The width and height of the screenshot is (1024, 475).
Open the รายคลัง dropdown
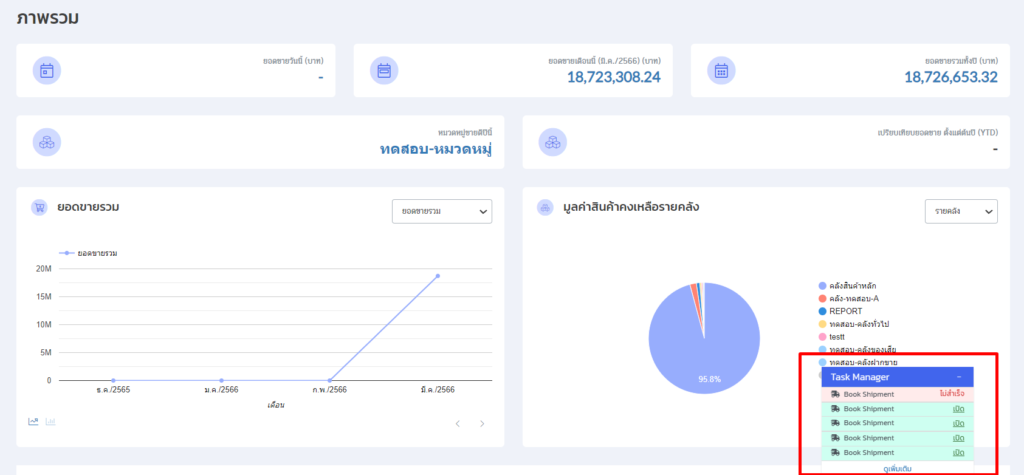[x=960, y=211]
